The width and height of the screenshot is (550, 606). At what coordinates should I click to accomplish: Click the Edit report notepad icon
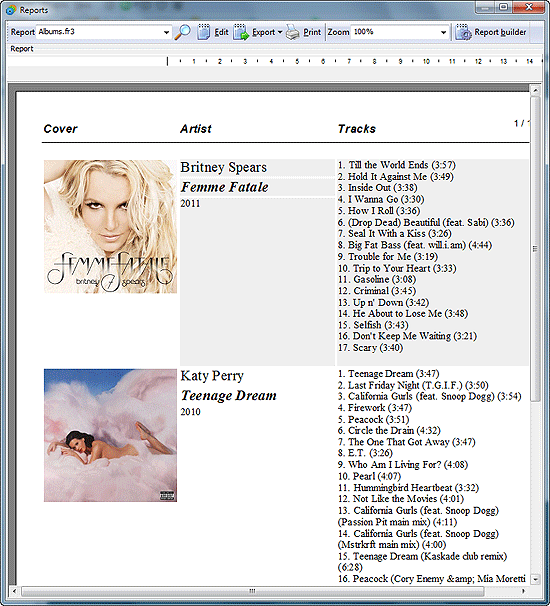pos(204,32)
